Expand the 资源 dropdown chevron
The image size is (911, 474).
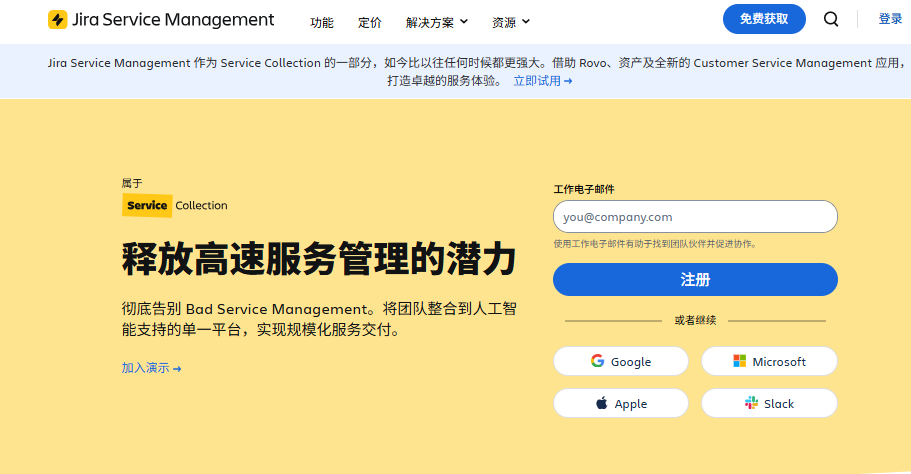point(526,21)
